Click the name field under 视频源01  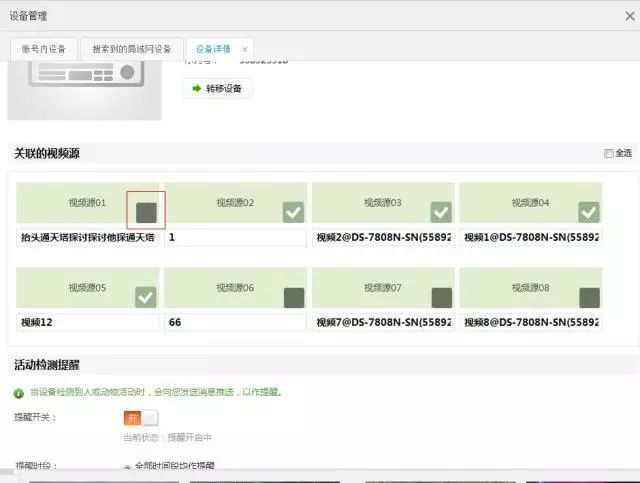pos(88,238)
